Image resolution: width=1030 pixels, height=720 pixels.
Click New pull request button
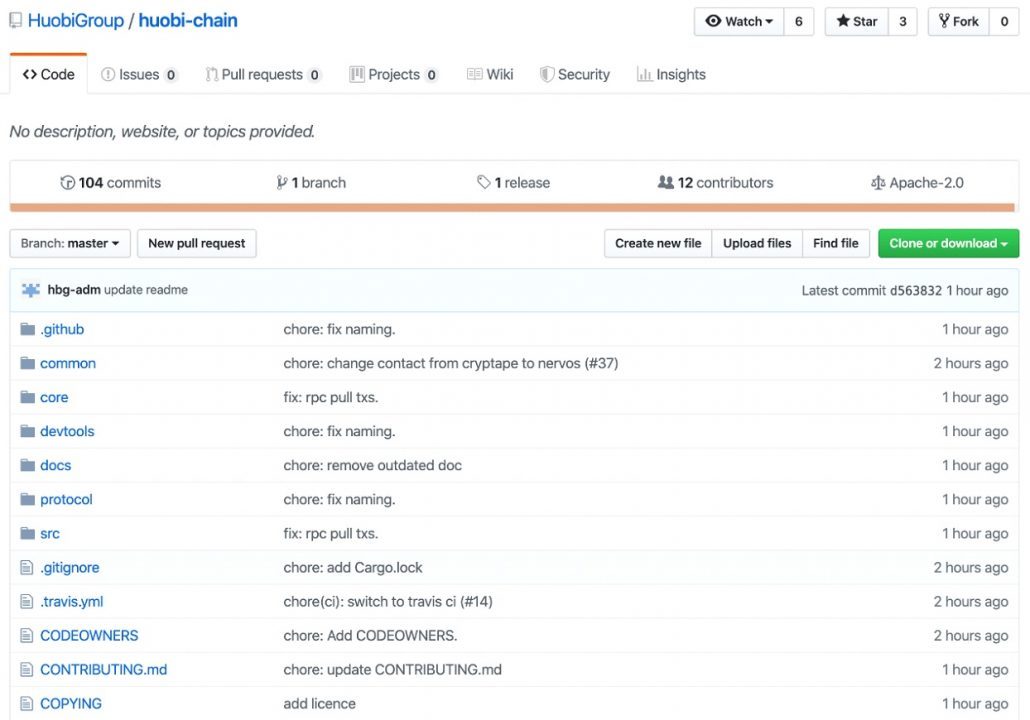(196, 243)
